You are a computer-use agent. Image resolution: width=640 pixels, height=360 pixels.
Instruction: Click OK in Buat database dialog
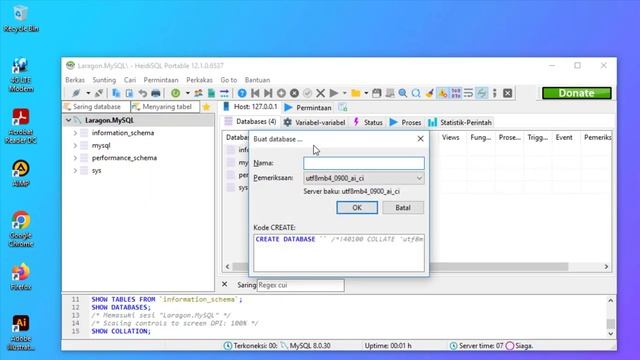pos(357,208)
